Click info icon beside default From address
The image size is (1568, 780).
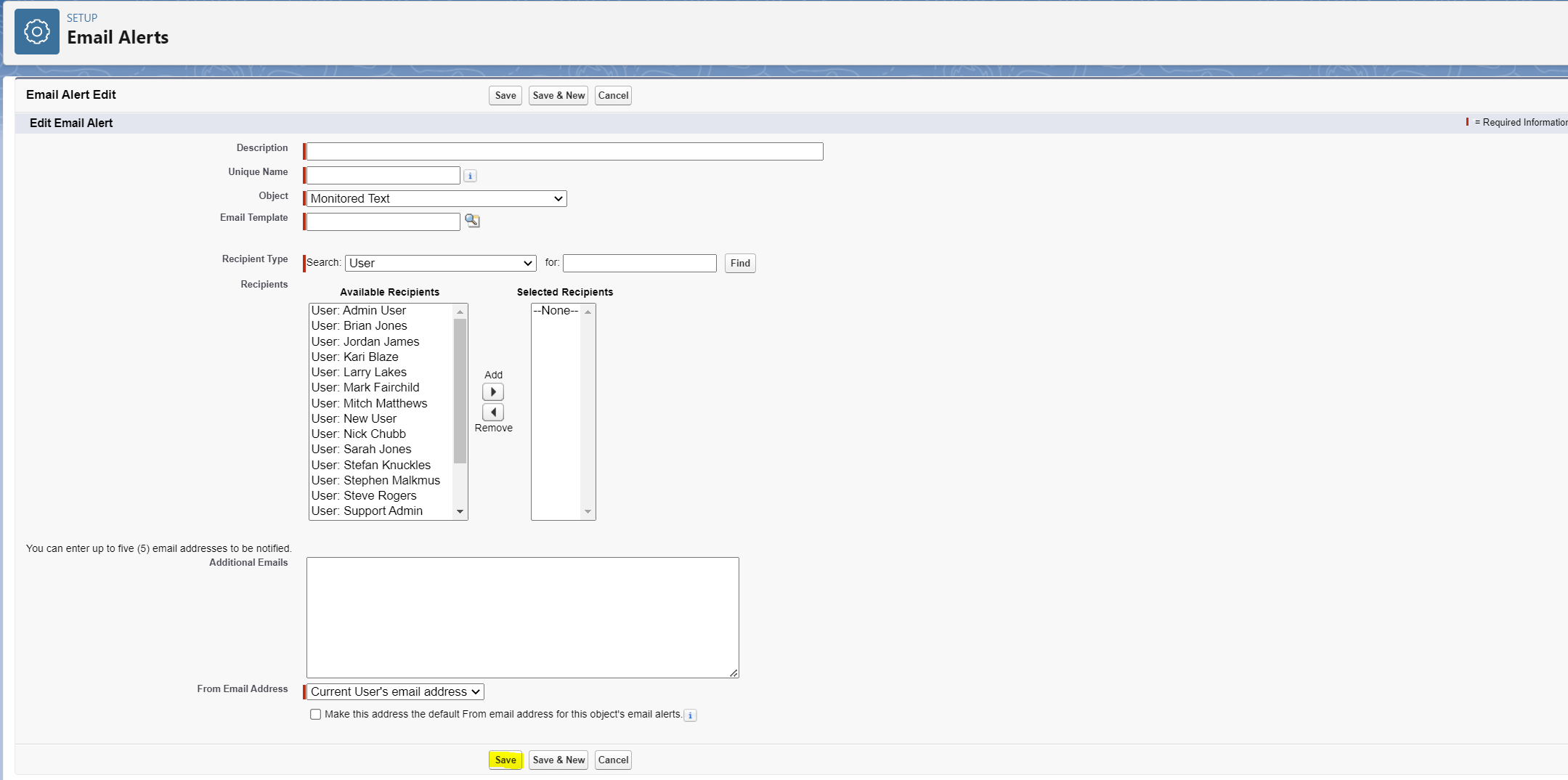click(690, 715)
